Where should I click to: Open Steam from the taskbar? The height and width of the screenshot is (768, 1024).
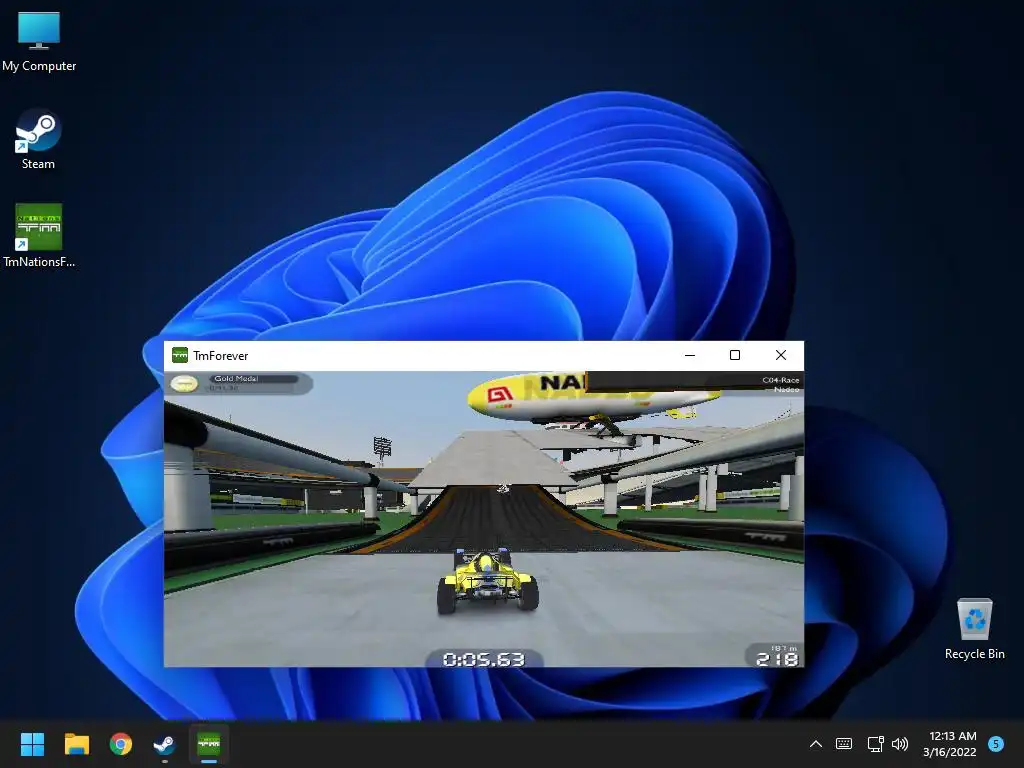(x=165, y=744)
